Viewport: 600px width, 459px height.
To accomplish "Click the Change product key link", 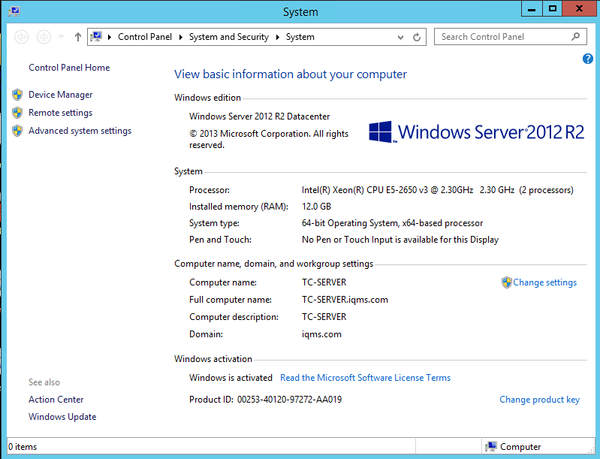I will pyautogui.click(x=539, y=400).
